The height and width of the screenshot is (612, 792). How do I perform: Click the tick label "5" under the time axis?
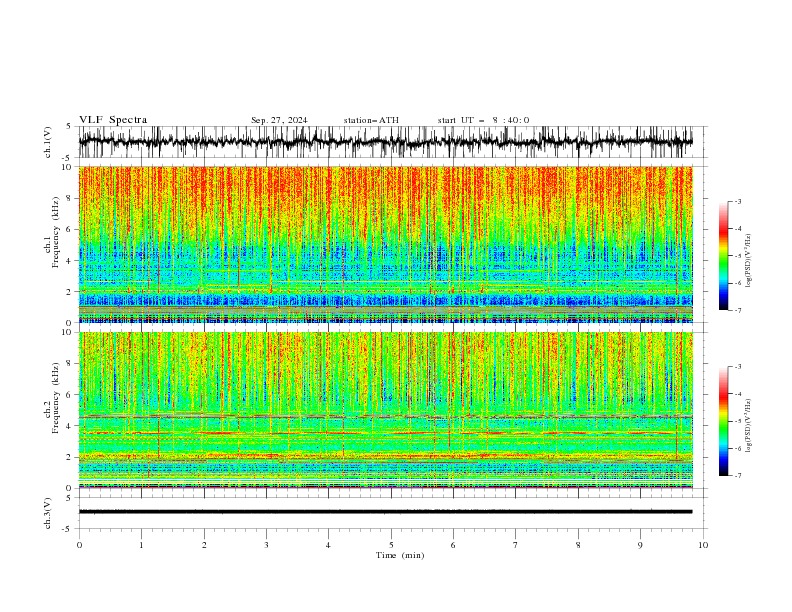[x=391, y=545]
